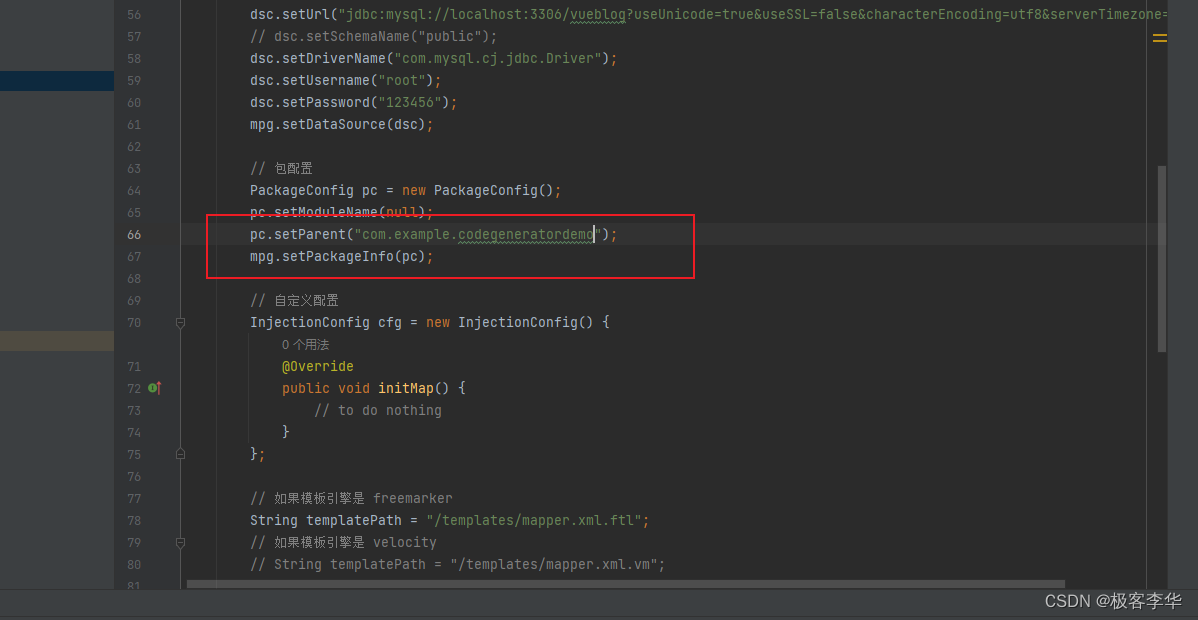The image size is (1198, 620).
Task: Click the initMap method name
Action: click(406, 388)
